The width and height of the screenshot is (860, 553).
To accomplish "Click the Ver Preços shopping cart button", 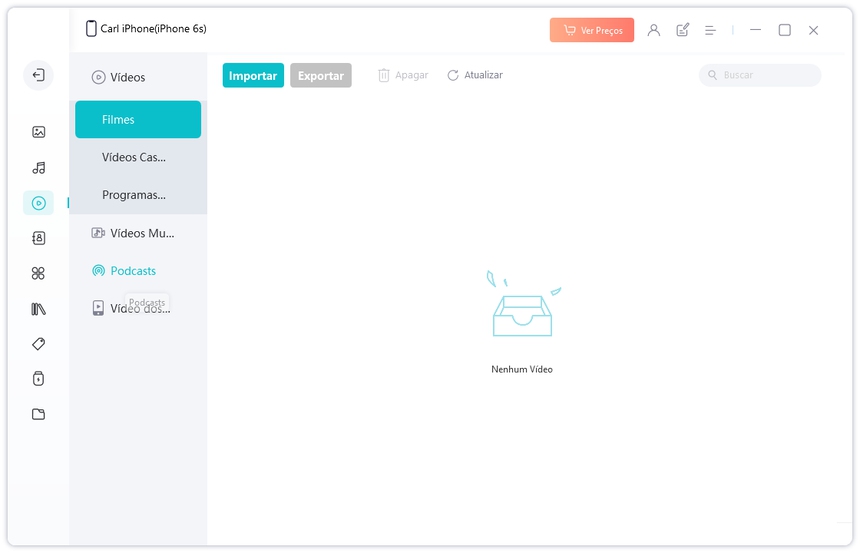I will pos(592,30).
